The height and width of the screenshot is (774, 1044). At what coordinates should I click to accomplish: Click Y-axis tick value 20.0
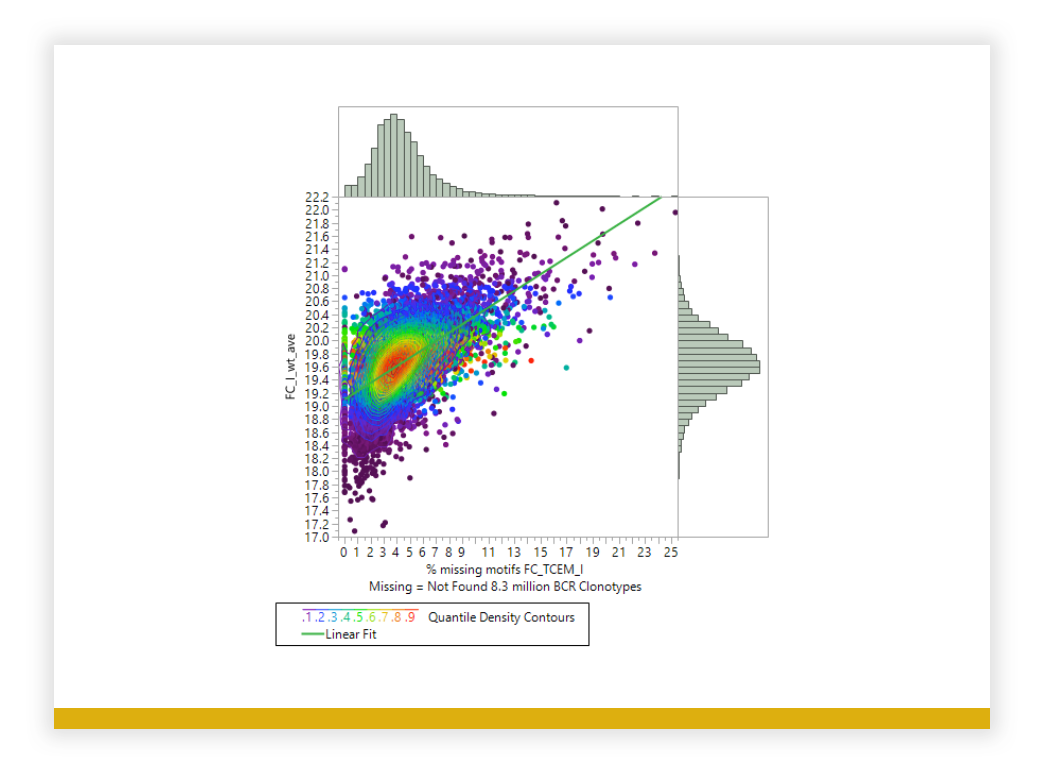tap(317, 341)
